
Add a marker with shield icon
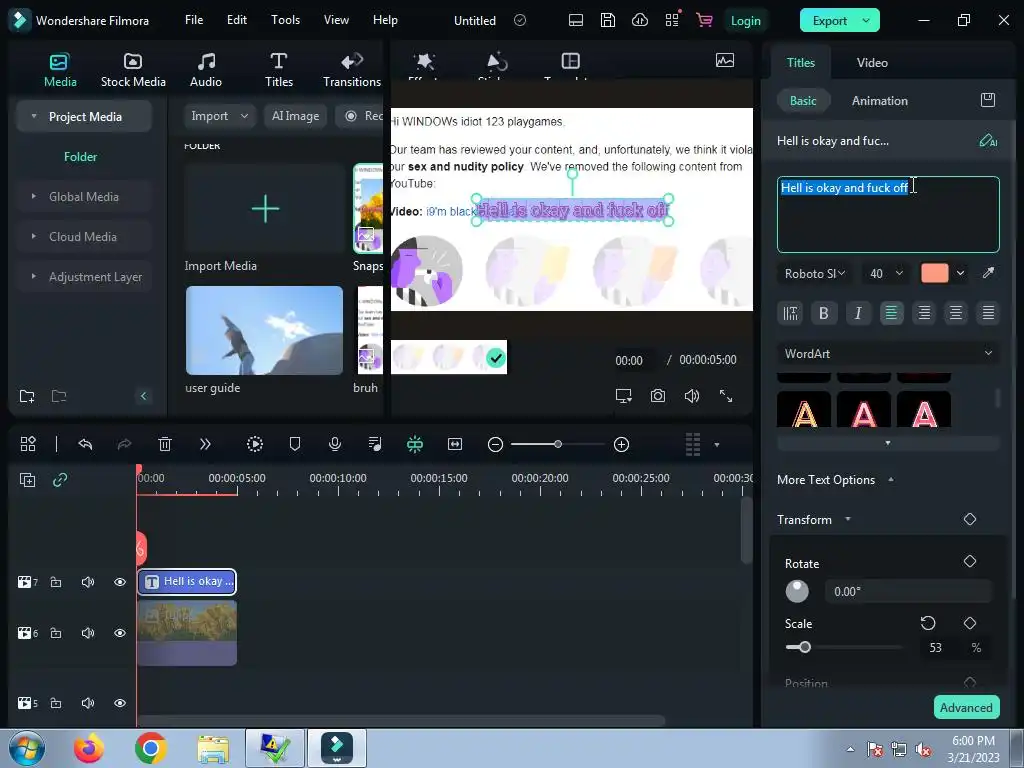click(295, 444)
